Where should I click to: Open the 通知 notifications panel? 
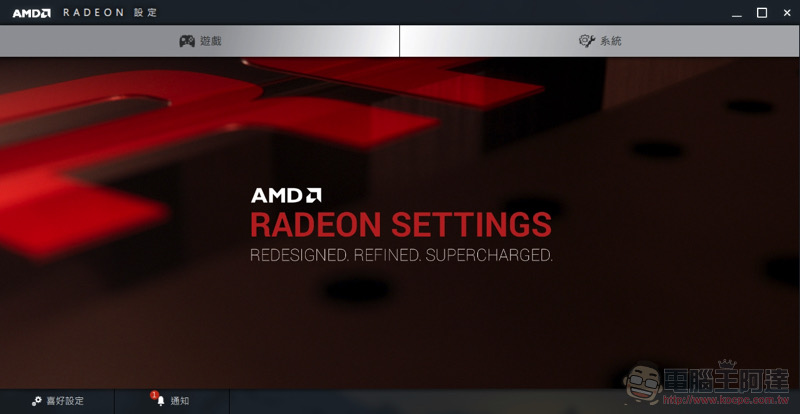pyautogui.click(x=172, y=401)
